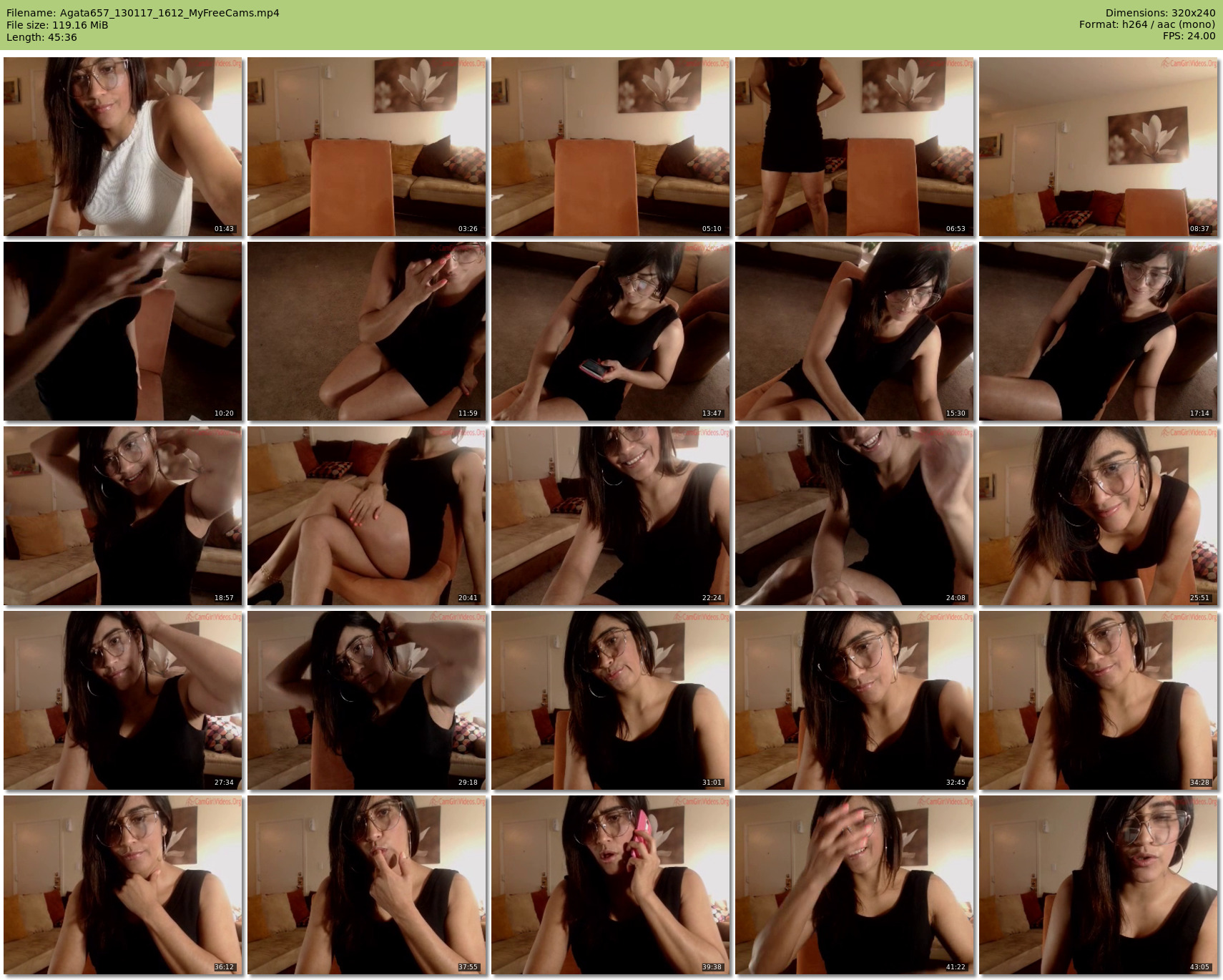Image resolution: width=1223 pixels, height=980 pixels.
Task: Click the "Format: h264 / aac (mono)" text
Action: (x=1147, y=25)
